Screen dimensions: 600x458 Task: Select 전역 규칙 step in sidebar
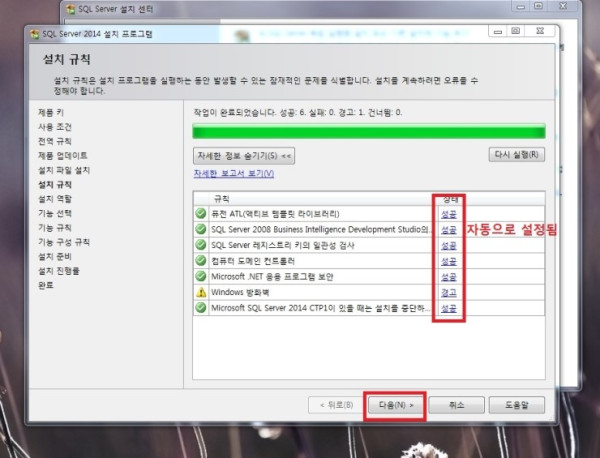click(55, 141)
